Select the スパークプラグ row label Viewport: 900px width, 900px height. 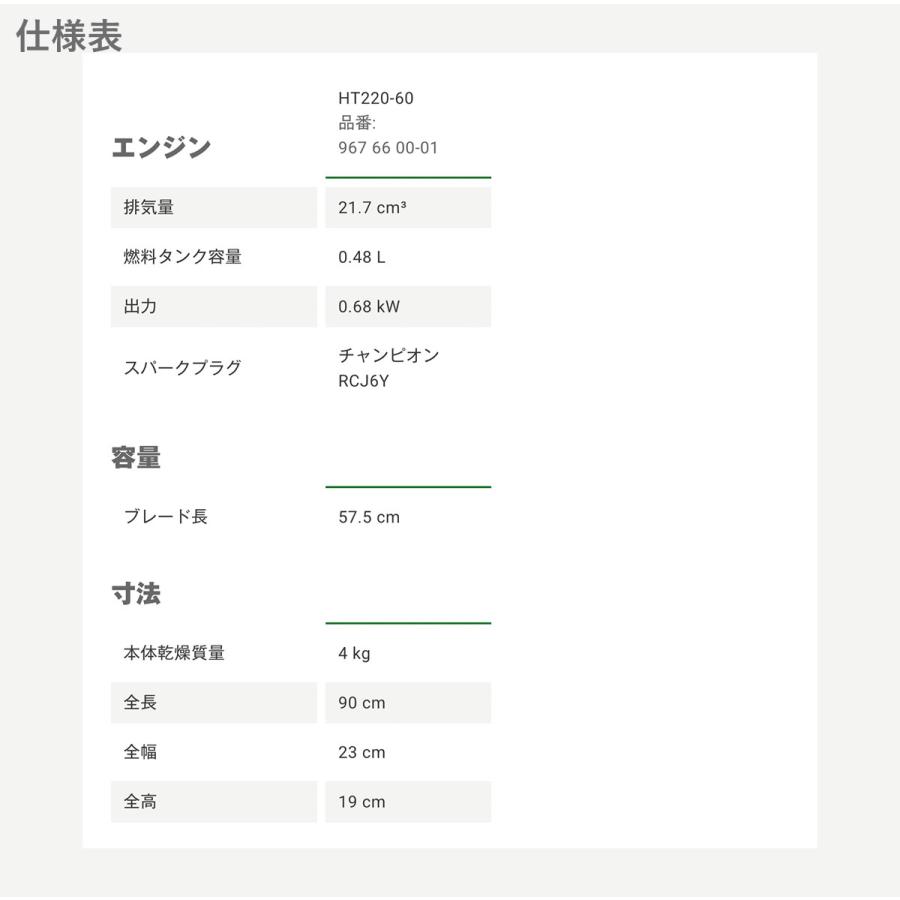182,367
